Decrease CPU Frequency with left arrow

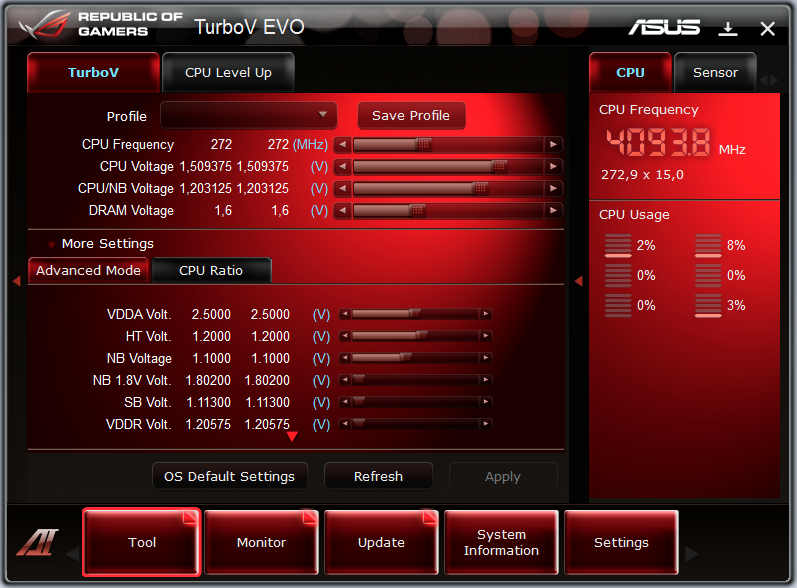343,145
